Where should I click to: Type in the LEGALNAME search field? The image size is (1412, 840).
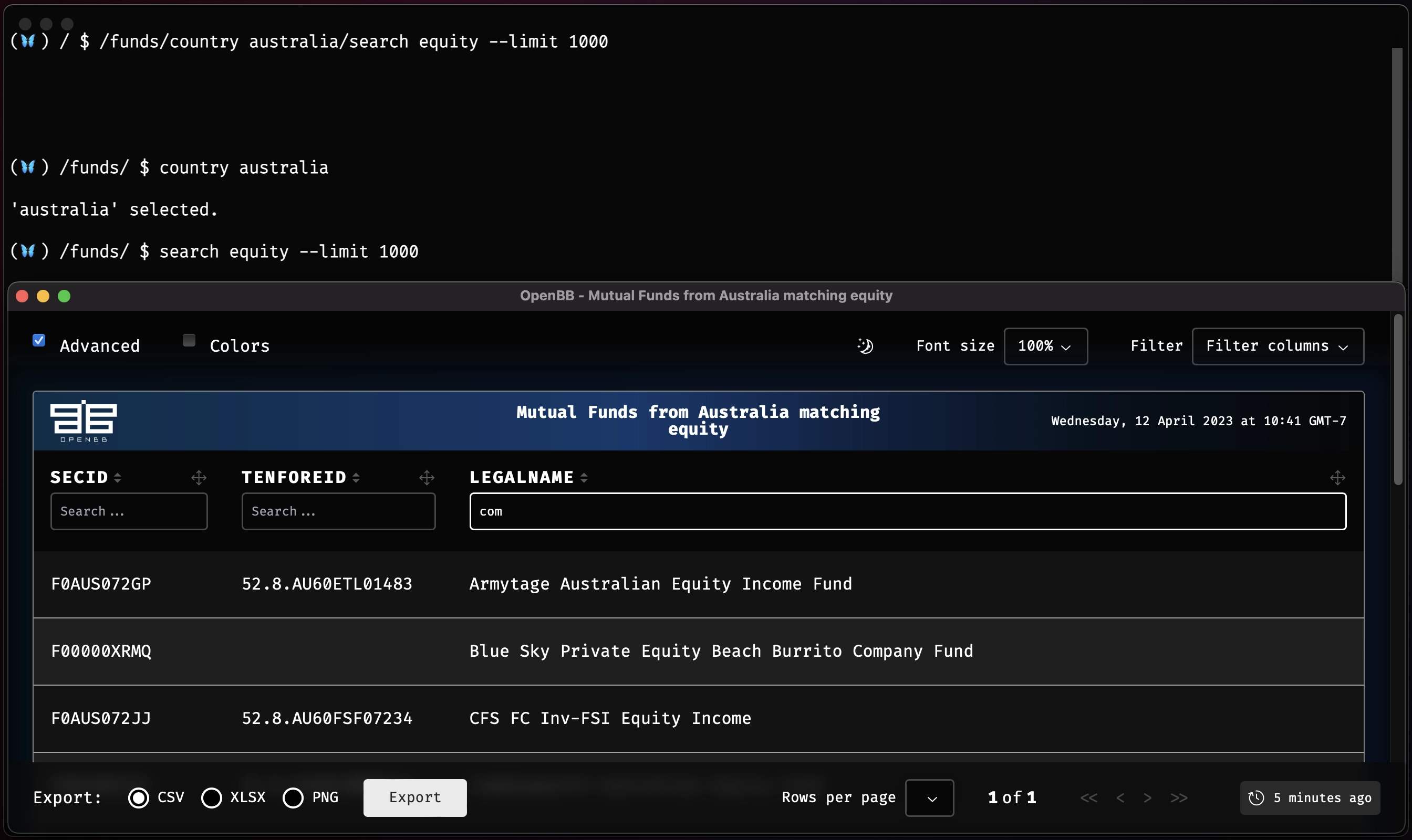point(907,511)
